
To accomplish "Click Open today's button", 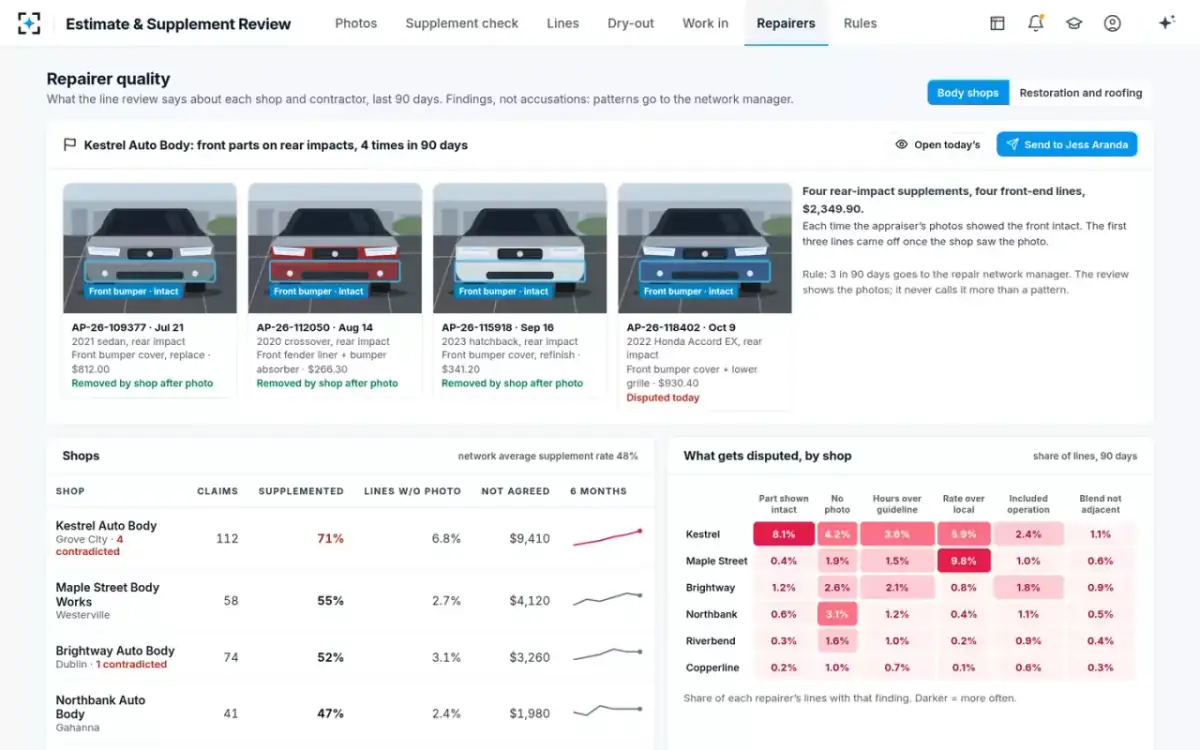I will pos(938,145).
